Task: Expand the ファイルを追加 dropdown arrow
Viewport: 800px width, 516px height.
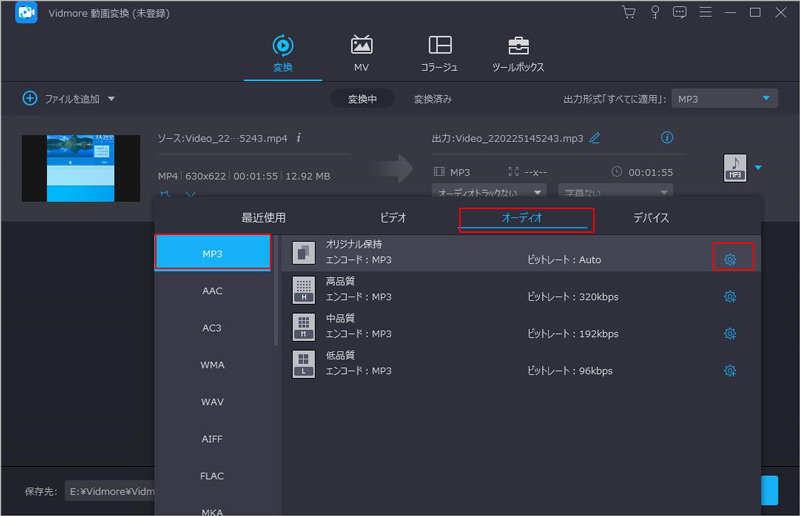Action: pyautogui.click(x=111, y=99)
